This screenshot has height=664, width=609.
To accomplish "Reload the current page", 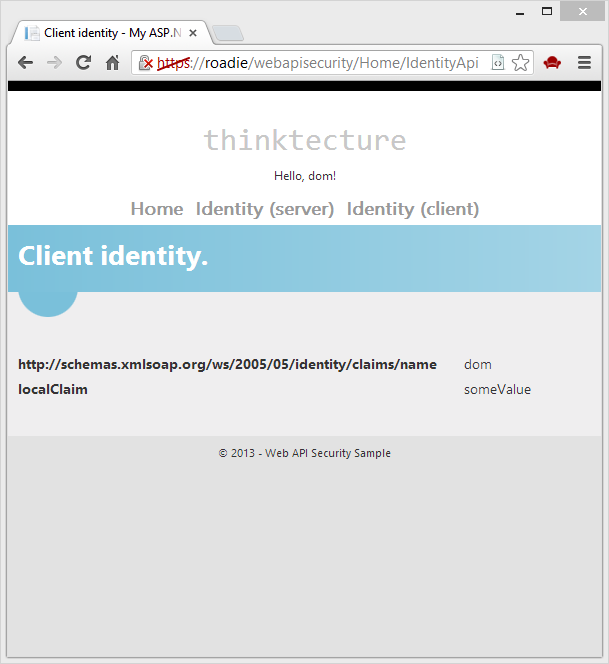I will click(x=84, y=63).
